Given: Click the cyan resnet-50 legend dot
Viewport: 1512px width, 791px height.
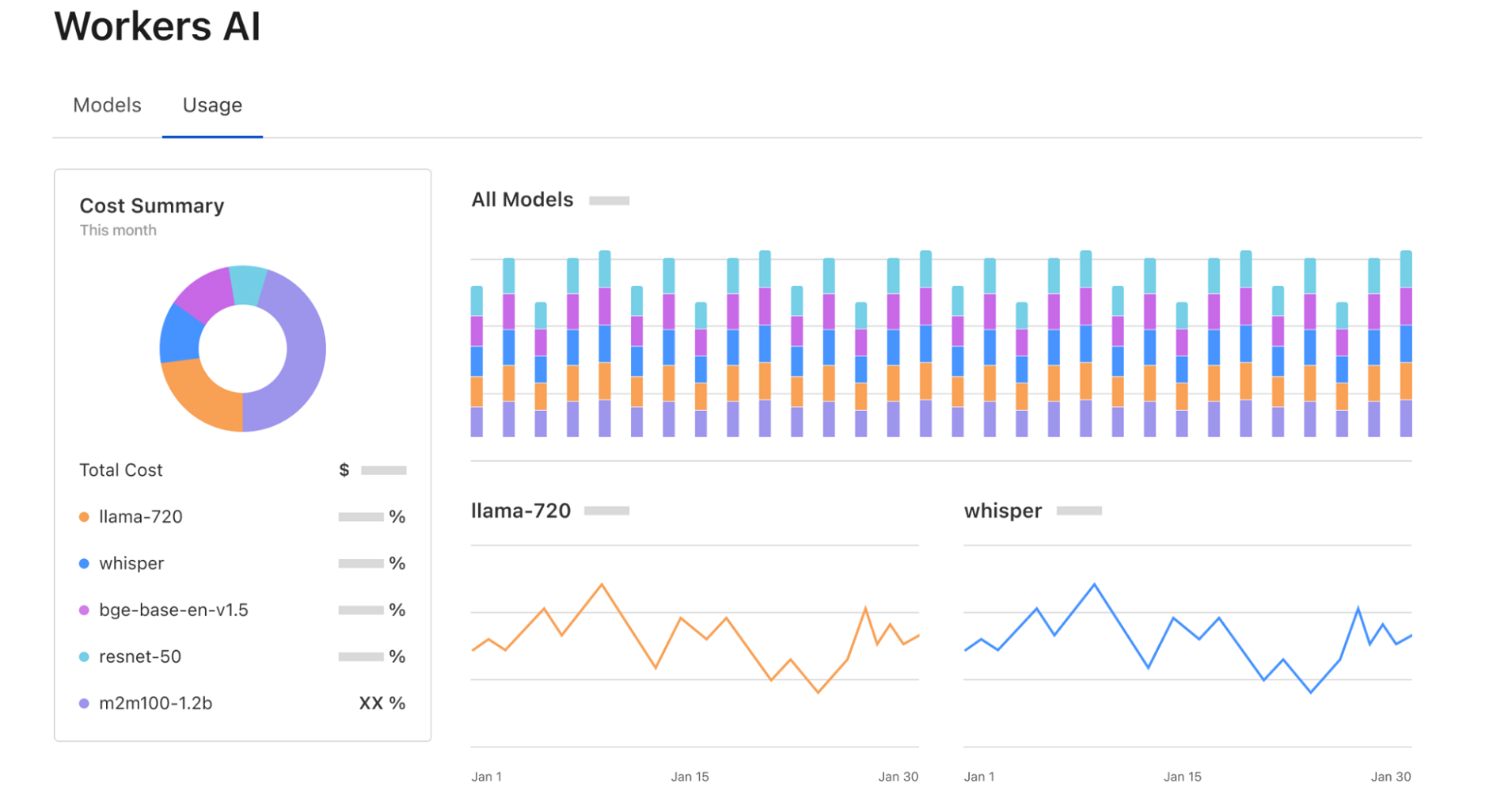Looking at the screenshot, I should point(84,657).
